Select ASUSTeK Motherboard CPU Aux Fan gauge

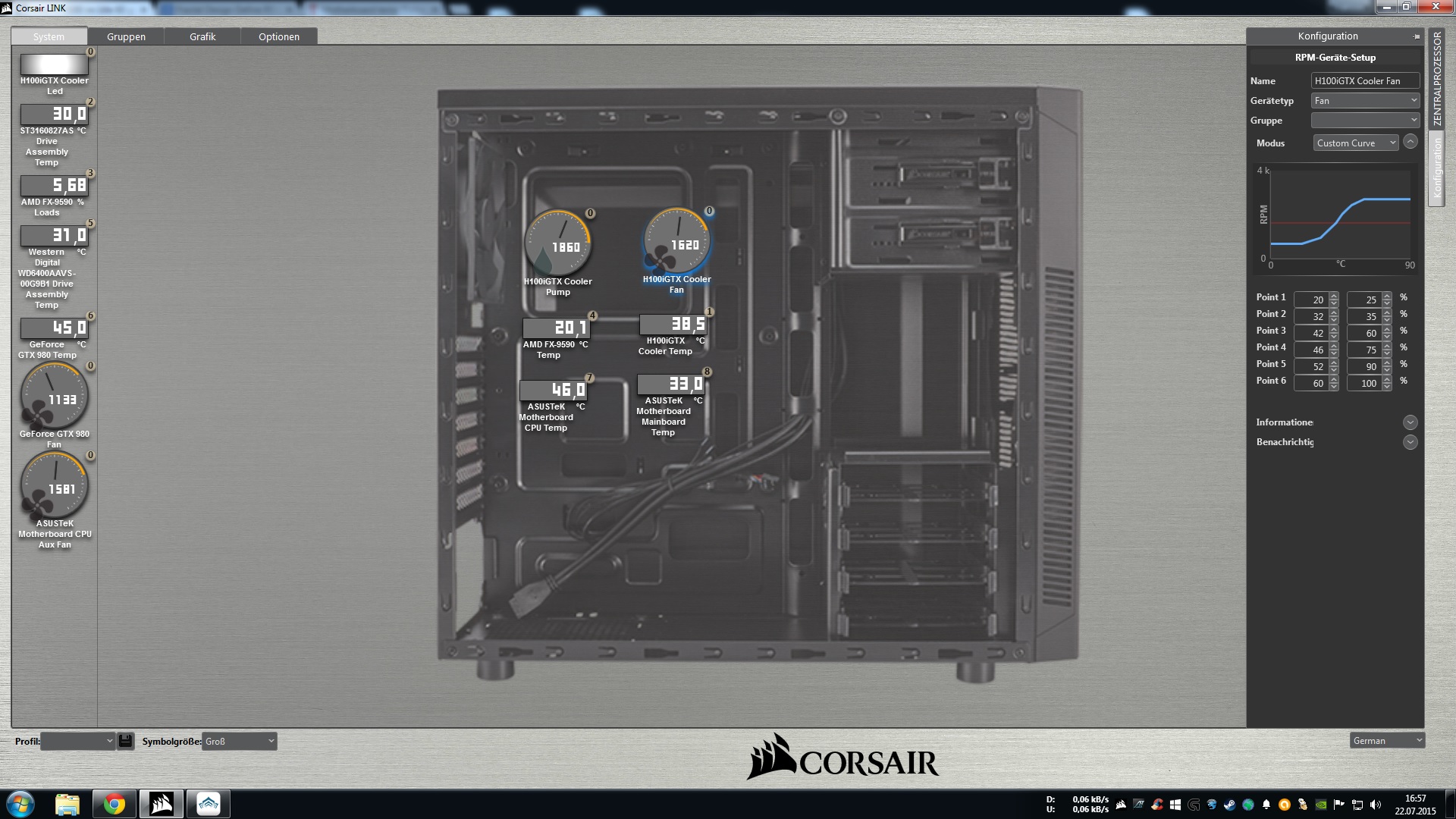54,485
